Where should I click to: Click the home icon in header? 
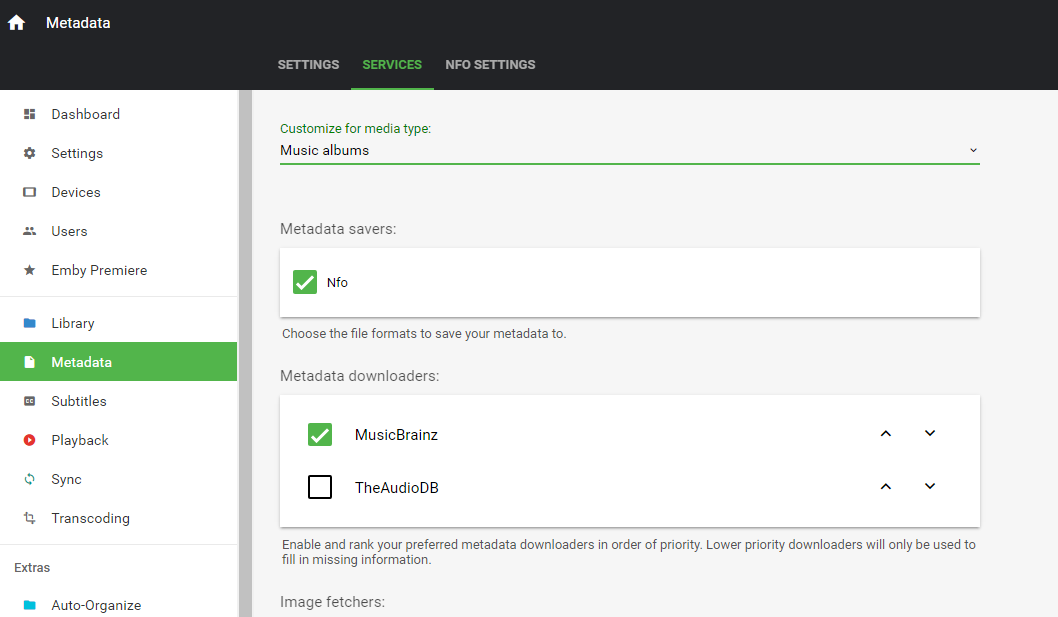[16, 23]
